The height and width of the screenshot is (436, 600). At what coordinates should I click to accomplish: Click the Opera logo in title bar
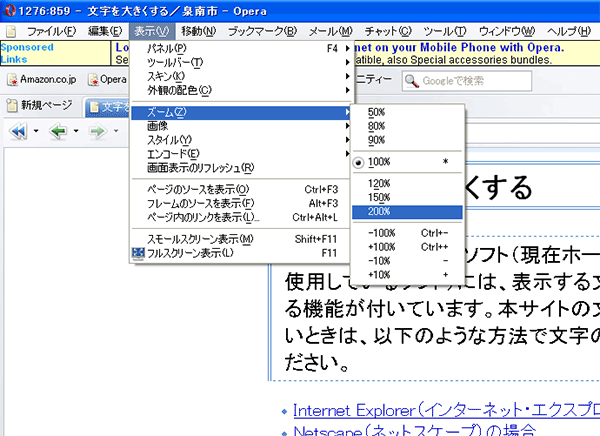click(9, 11)
